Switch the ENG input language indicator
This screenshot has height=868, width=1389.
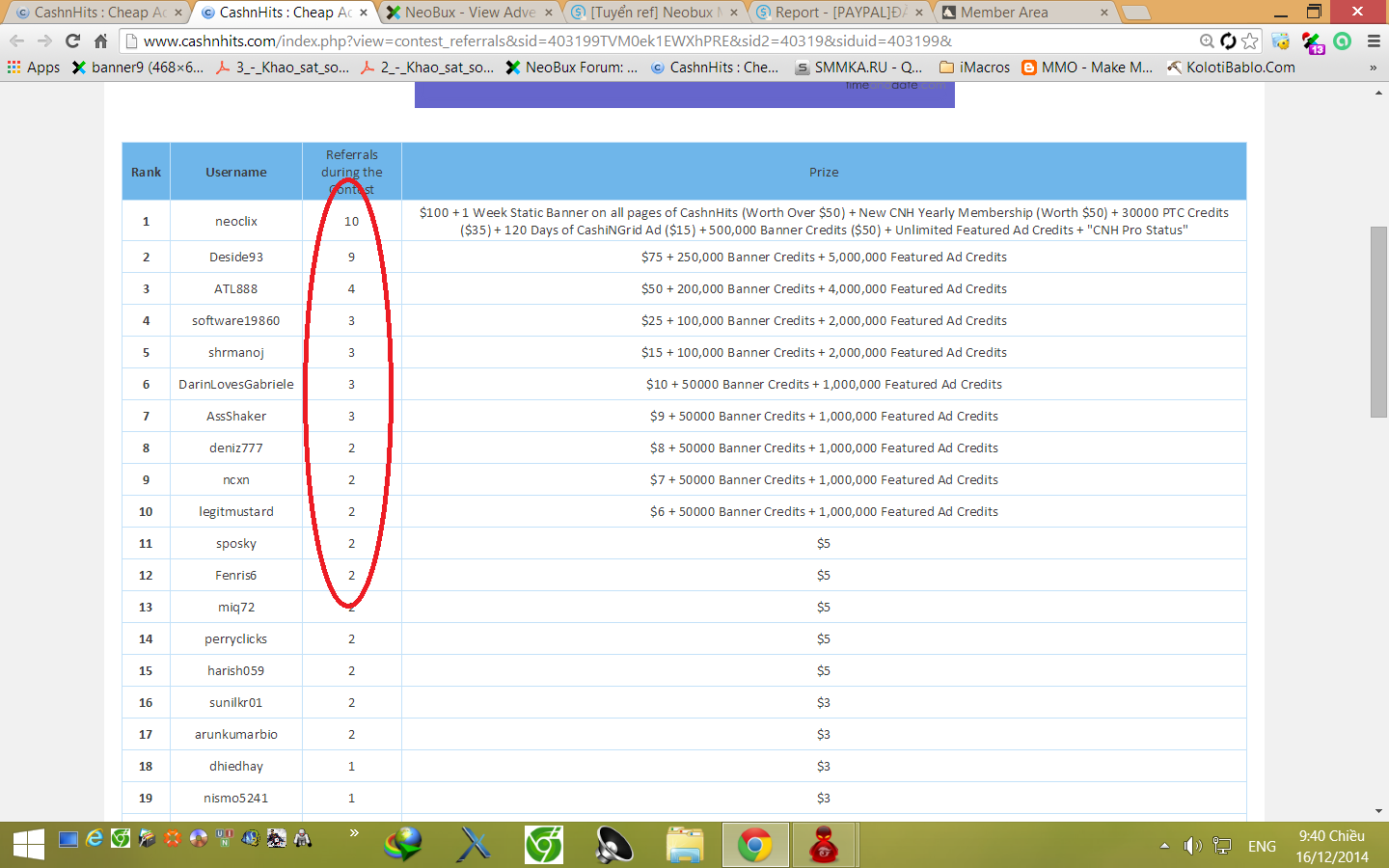pyautogui.click(x=1262, y=846)
